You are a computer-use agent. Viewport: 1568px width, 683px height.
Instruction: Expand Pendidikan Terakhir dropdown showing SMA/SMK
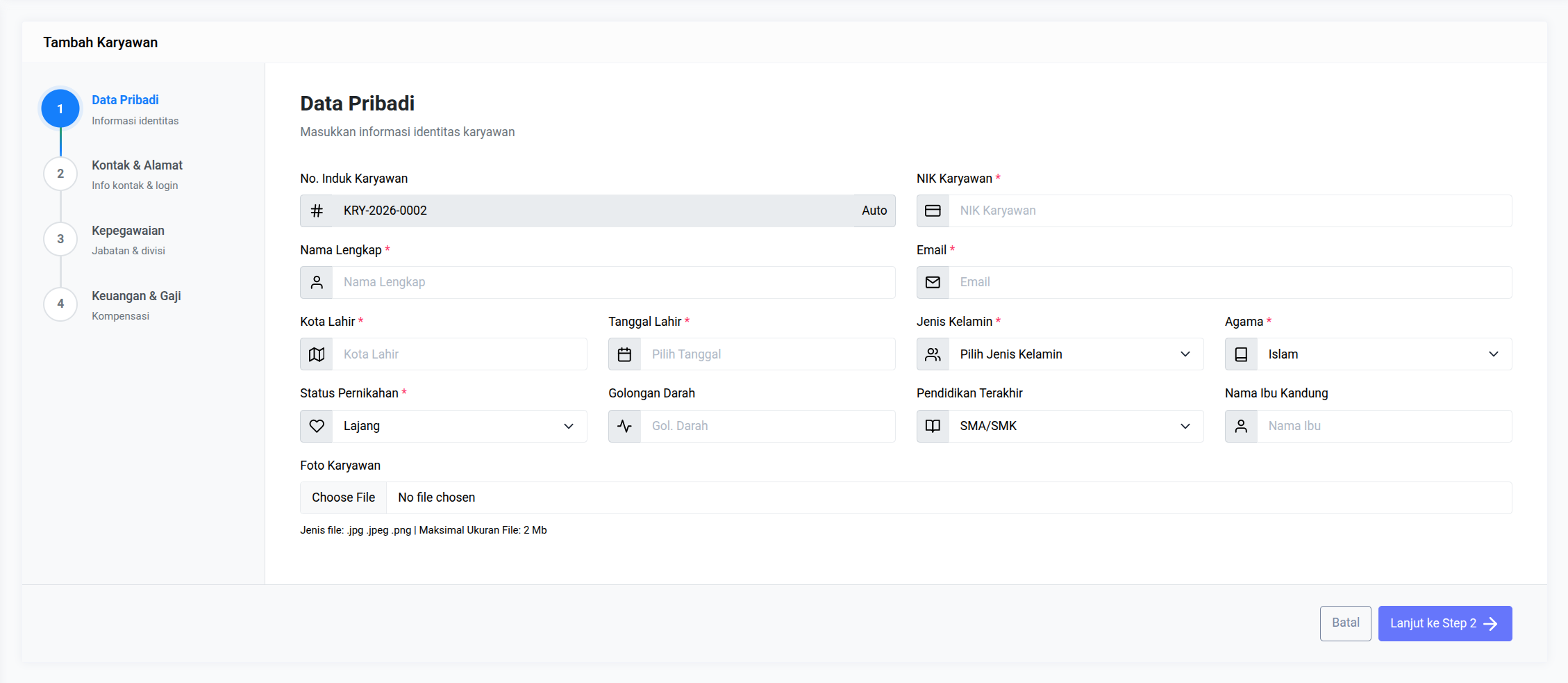click(x=1075, y=426)
